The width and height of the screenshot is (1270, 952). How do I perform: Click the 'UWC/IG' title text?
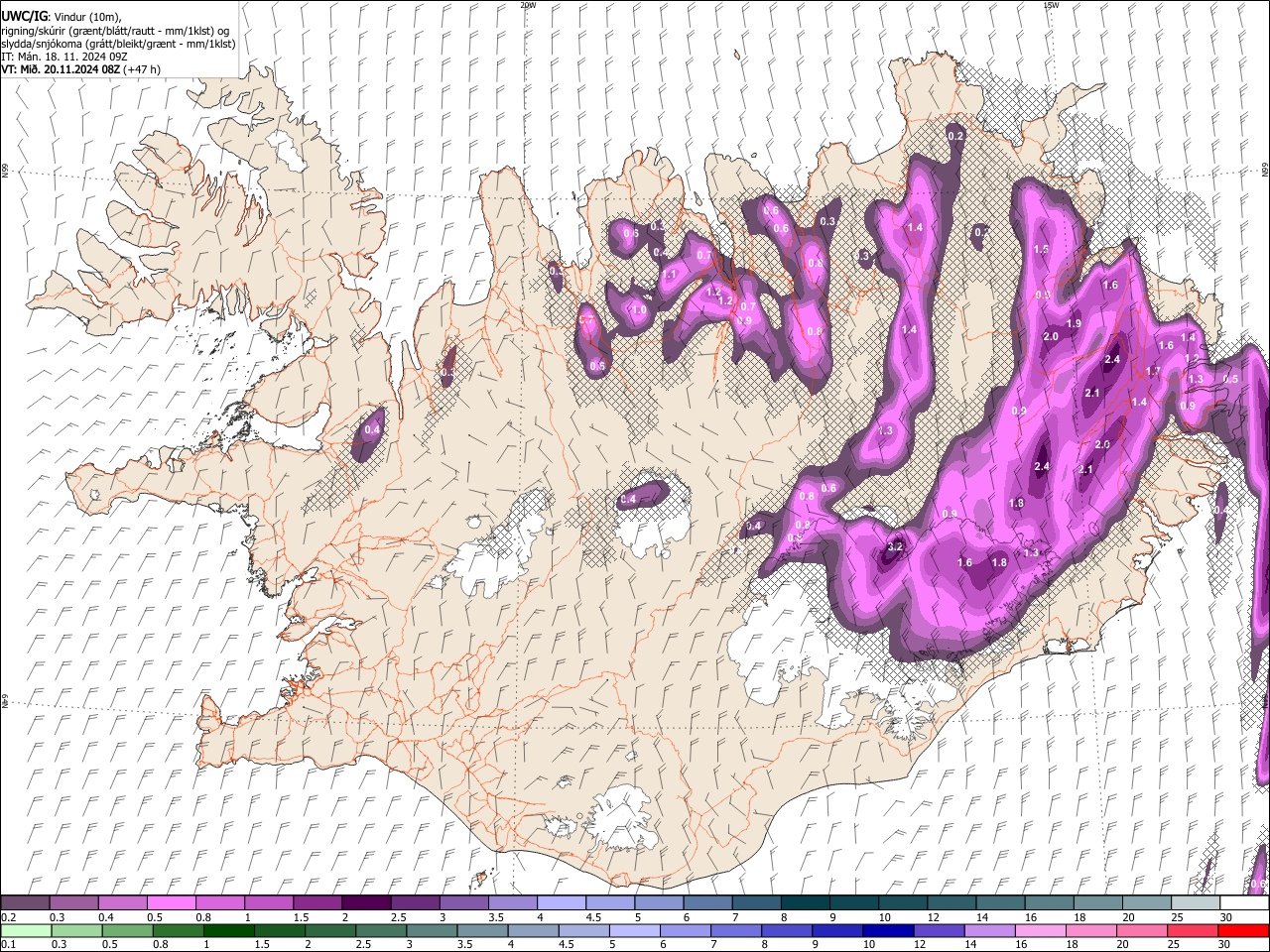coord(23,16)
